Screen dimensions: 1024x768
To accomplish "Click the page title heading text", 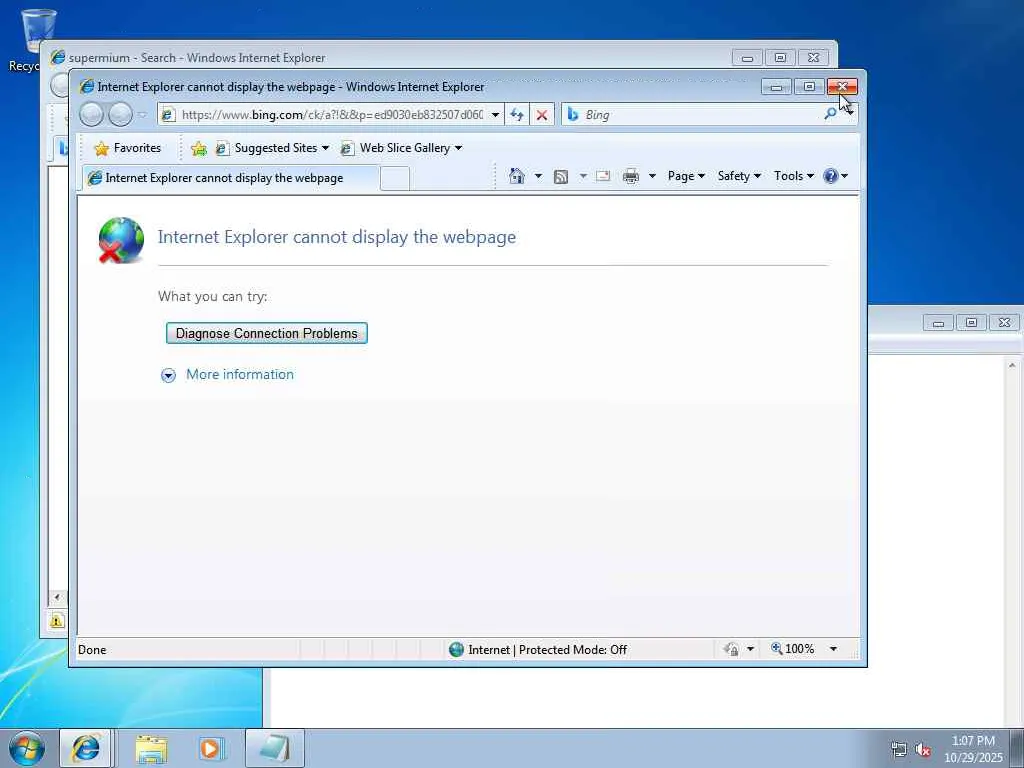I will [336, 237].
